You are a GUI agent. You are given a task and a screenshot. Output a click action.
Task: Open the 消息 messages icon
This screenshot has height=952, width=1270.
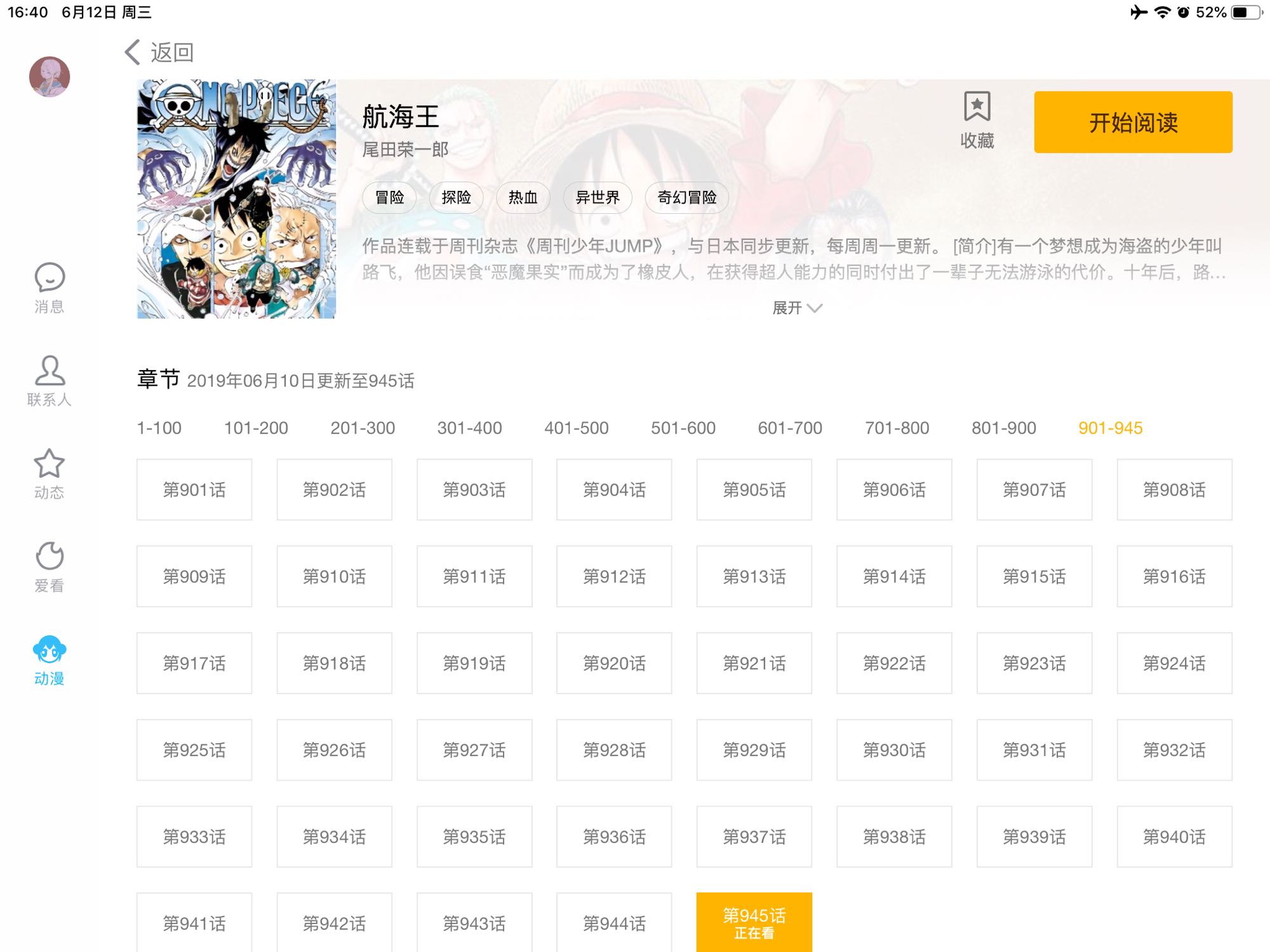pyautogui.click(x=50, y=277)
